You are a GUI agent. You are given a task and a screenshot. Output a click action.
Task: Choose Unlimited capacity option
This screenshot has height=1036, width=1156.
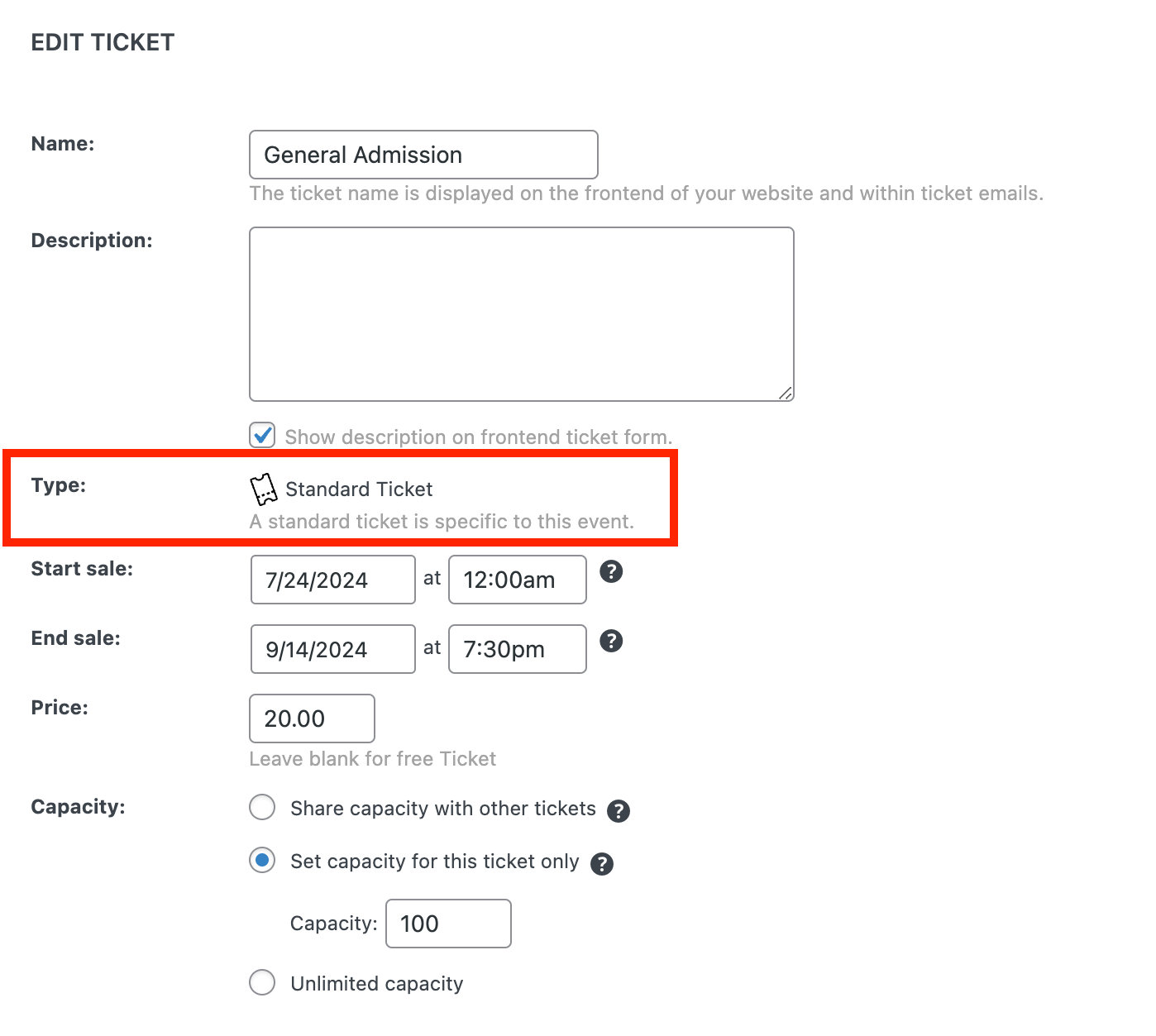[261, 982]
